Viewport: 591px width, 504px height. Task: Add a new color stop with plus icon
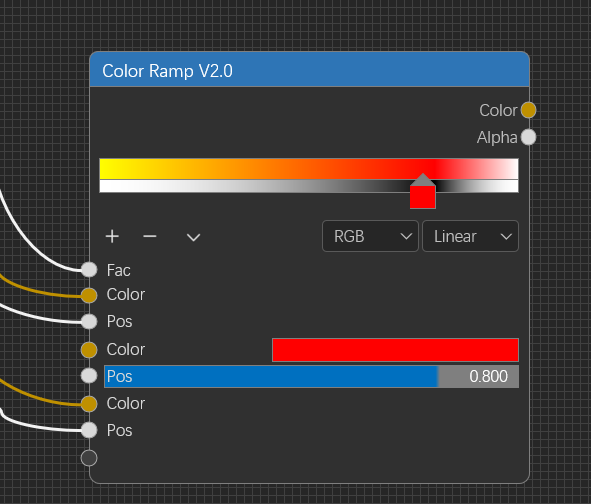(x=112, y=237)
